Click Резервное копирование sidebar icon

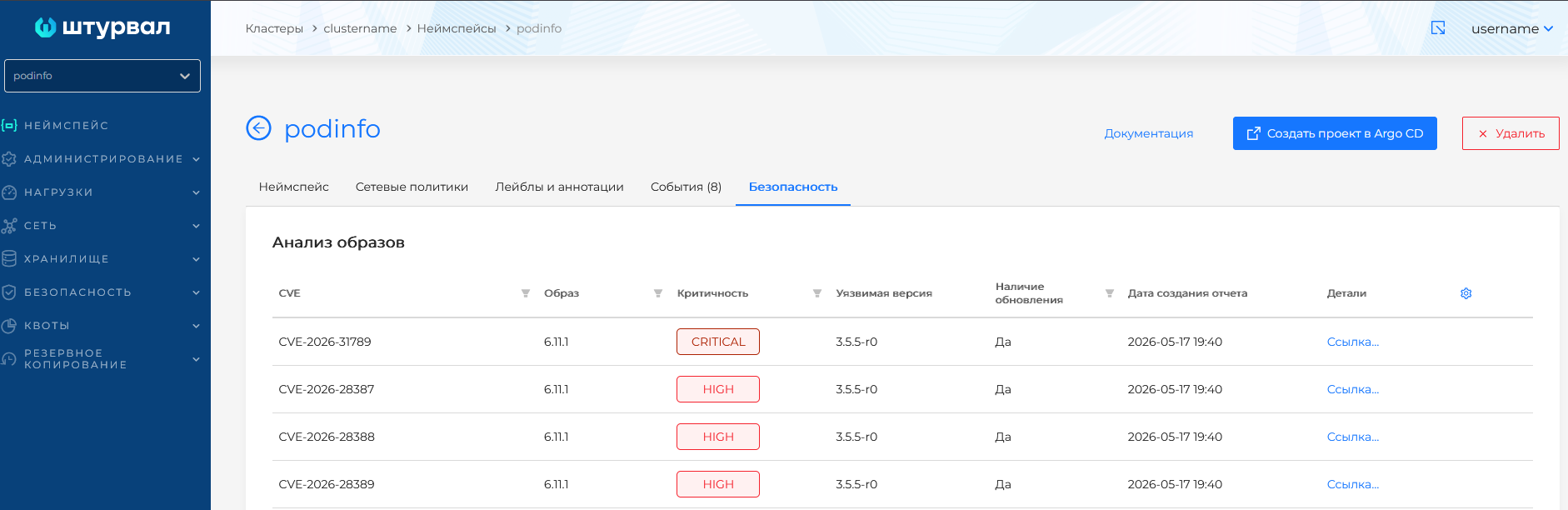9,358
